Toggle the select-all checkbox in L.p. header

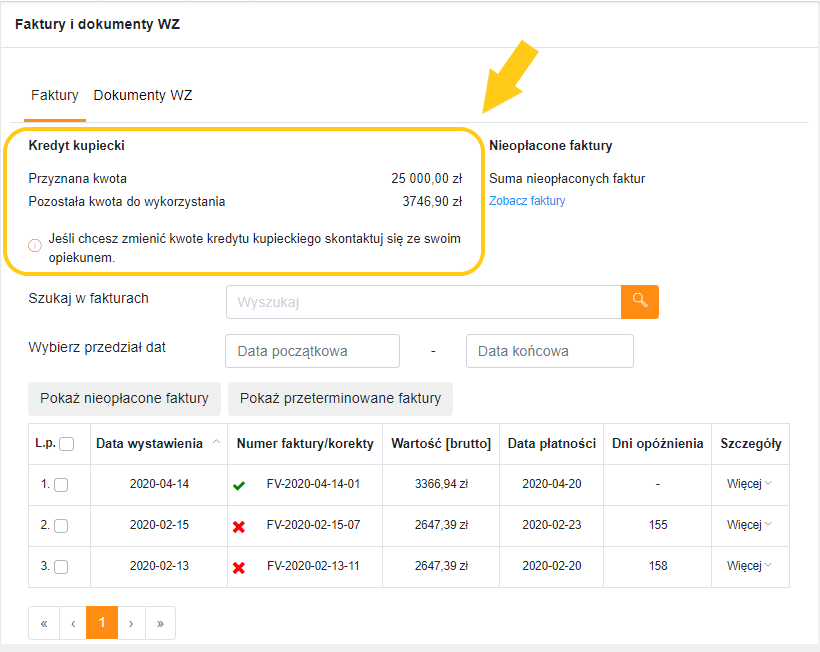(66, 444)
